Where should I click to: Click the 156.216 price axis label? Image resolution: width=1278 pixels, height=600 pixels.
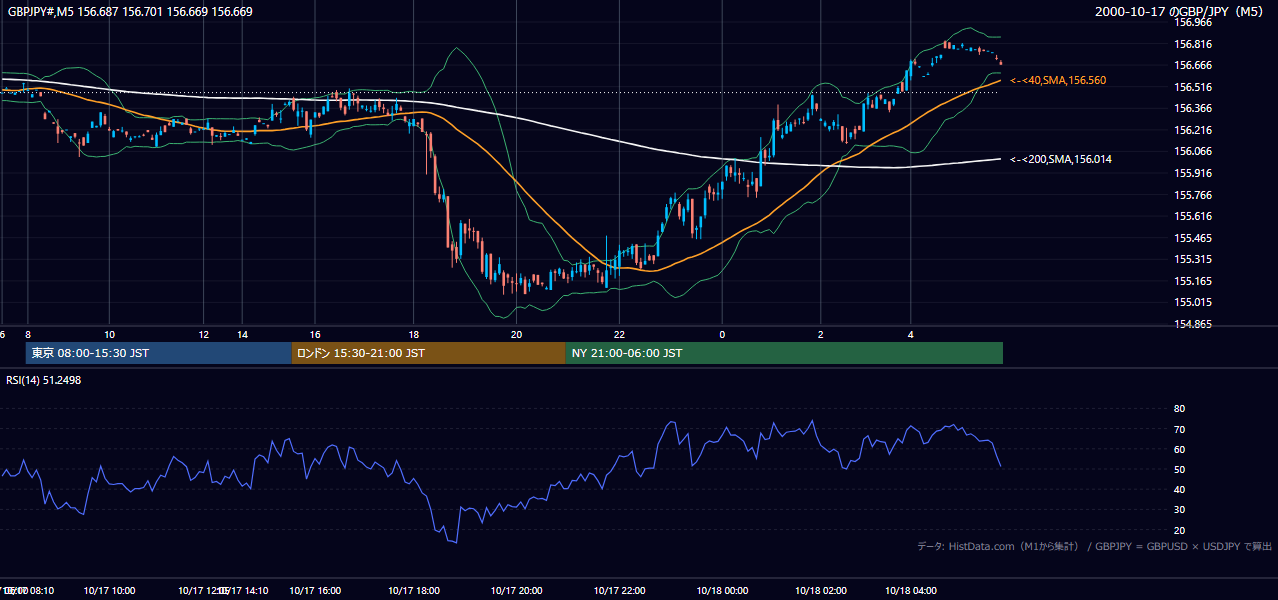point(1194,130)
